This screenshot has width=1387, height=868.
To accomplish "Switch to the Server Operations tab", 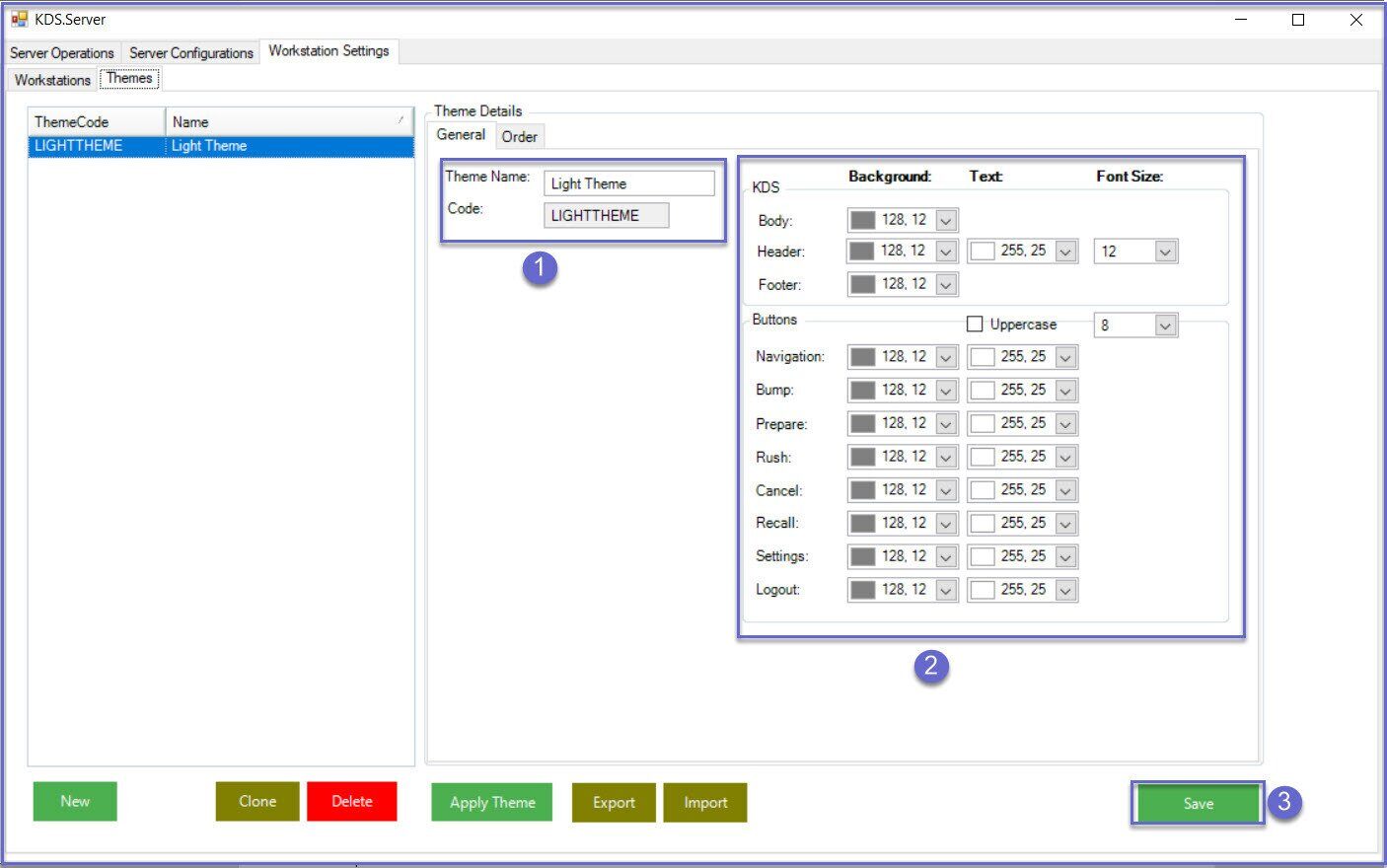I will pos(61,53).
